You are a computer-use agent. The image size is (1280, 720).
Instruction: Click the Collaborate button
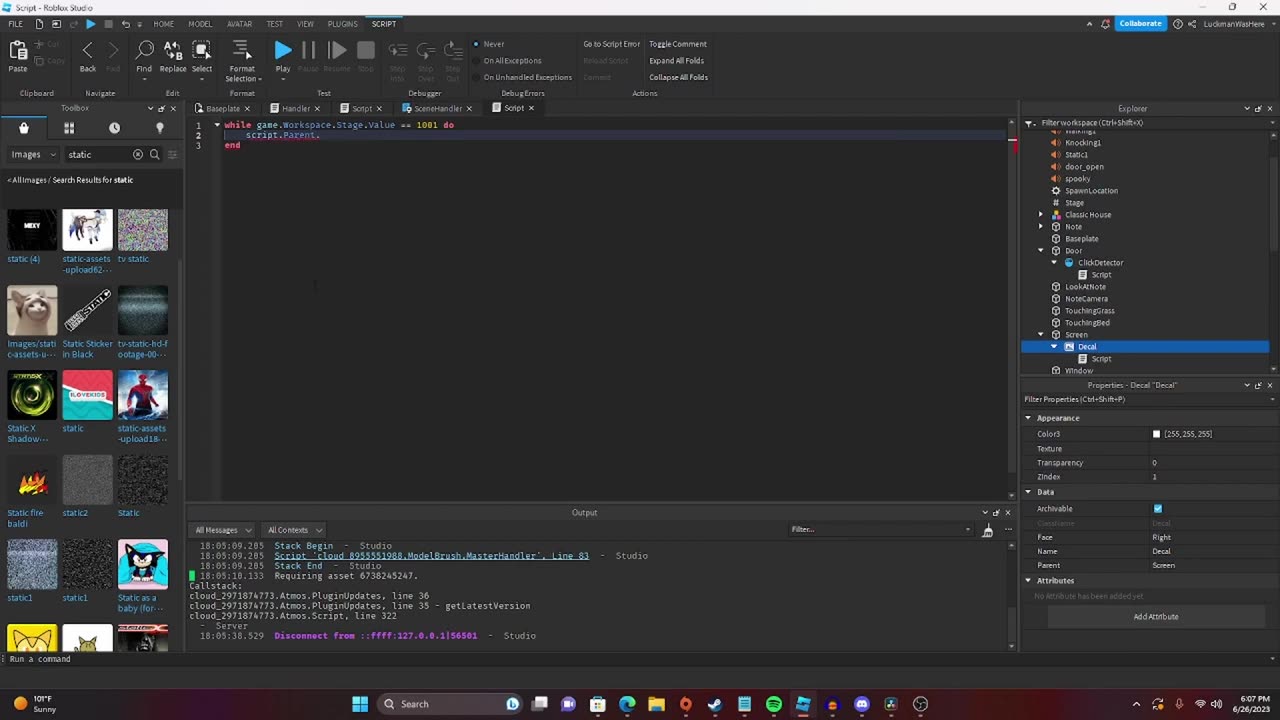pos(1141,23)
